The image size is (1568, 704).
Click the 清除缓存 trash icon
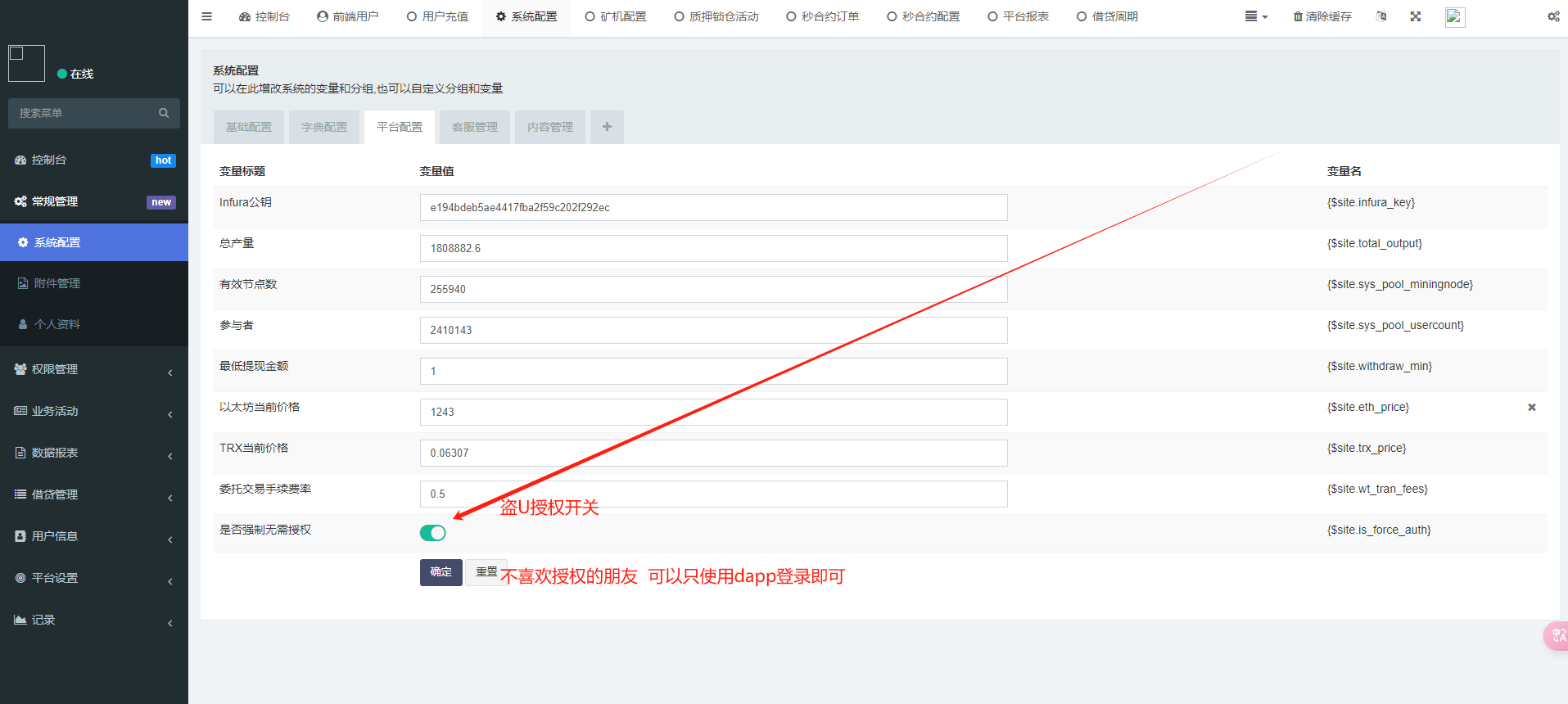tap(1298, 16)
